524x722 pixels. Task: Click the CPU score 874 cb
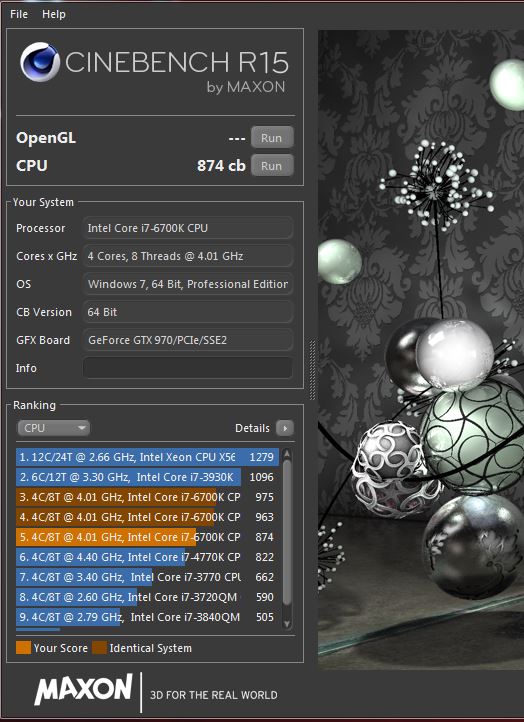click(x=221, y=166)
